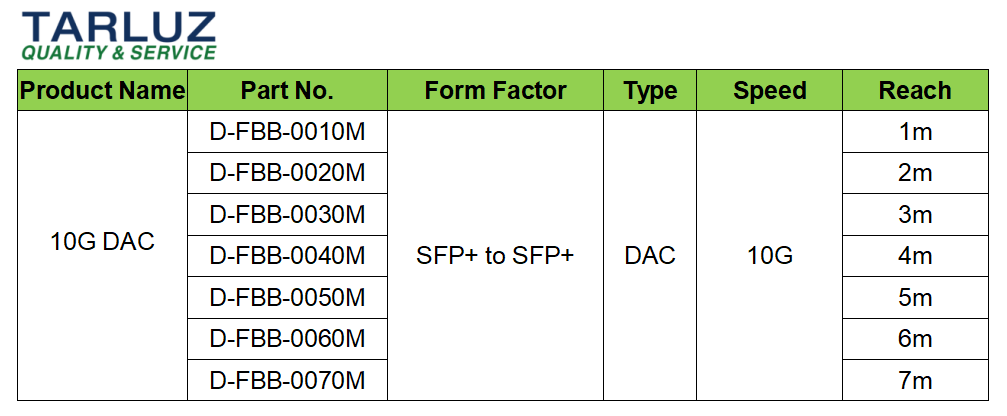Select part number D-FBB-0040M
This screenshot has width=1007, height=416.
(x=287, y=256)
